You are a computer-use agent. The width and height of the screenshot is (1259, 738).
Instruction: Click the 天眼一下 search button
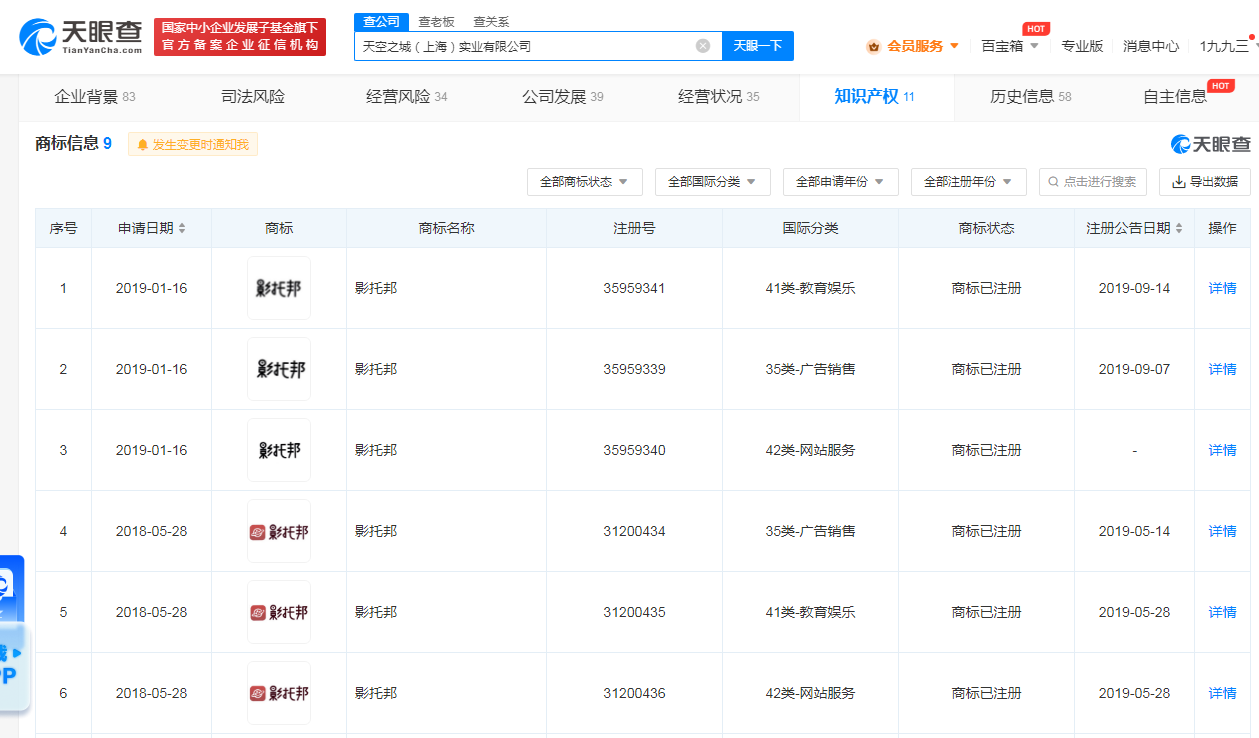point(758,46)
